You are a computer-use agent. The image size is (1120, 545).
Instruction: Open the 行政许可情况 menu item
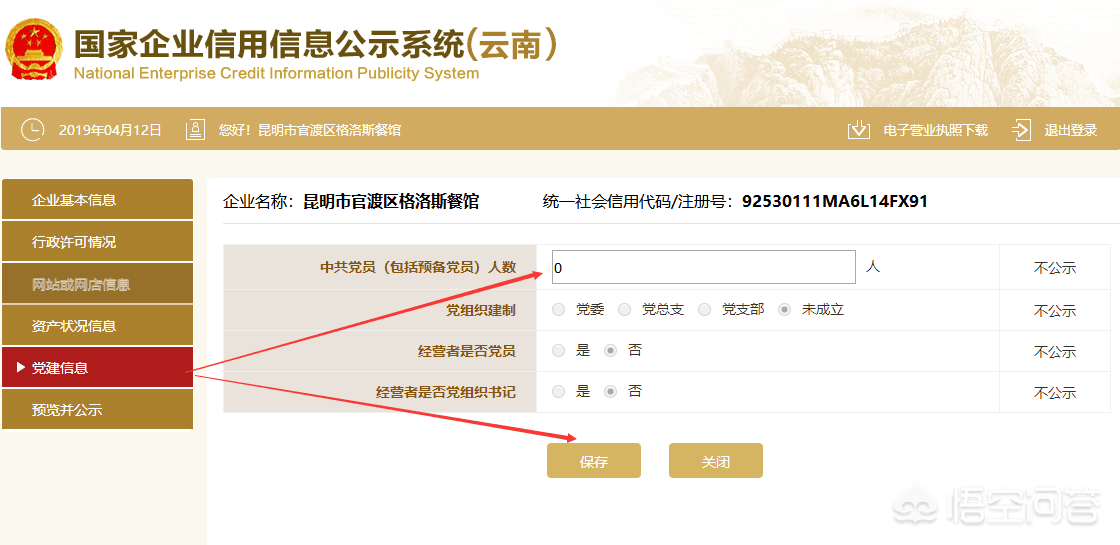pos(98,241)
